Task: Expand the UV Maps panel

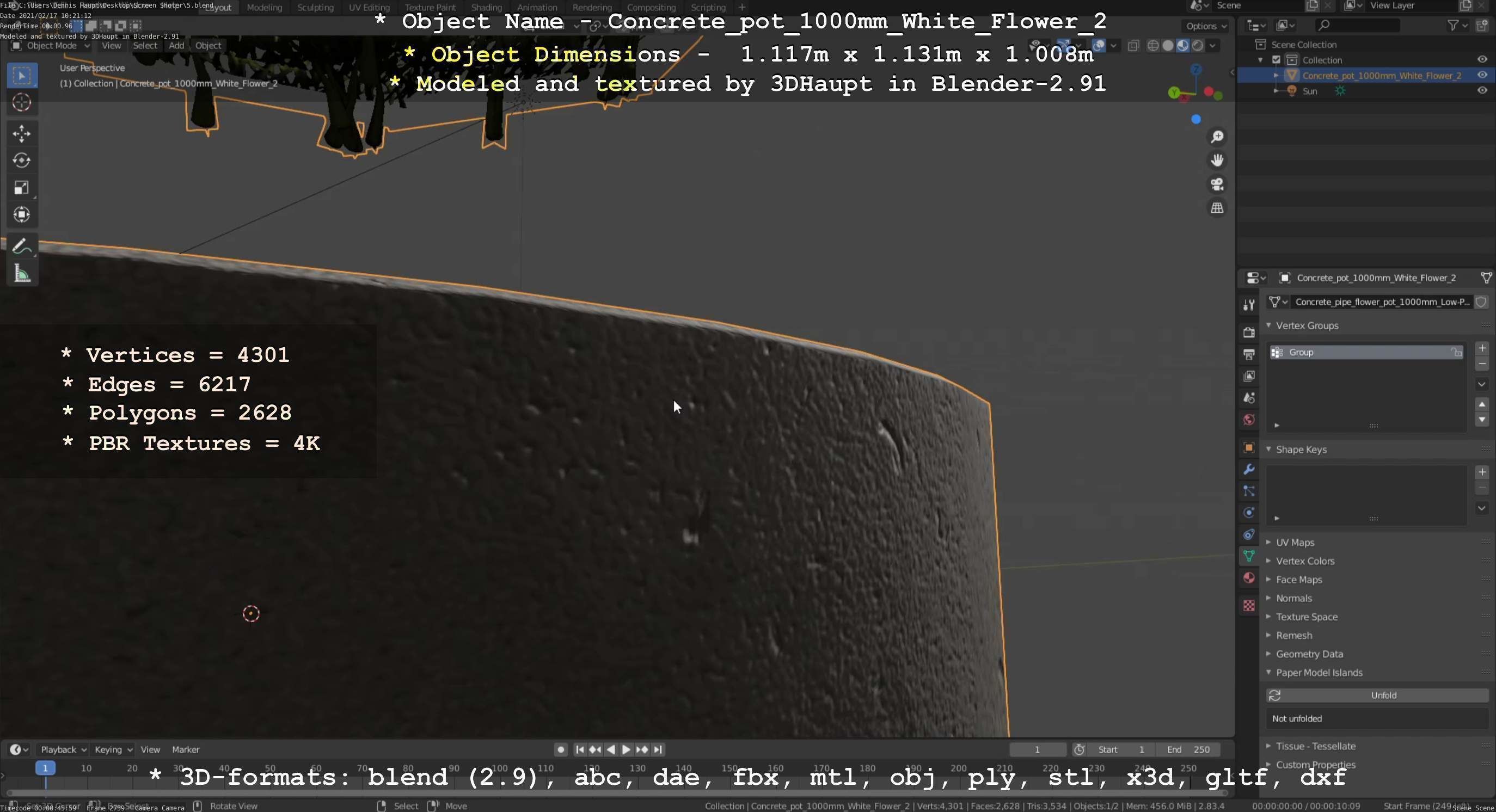Action: [1295, 542]
